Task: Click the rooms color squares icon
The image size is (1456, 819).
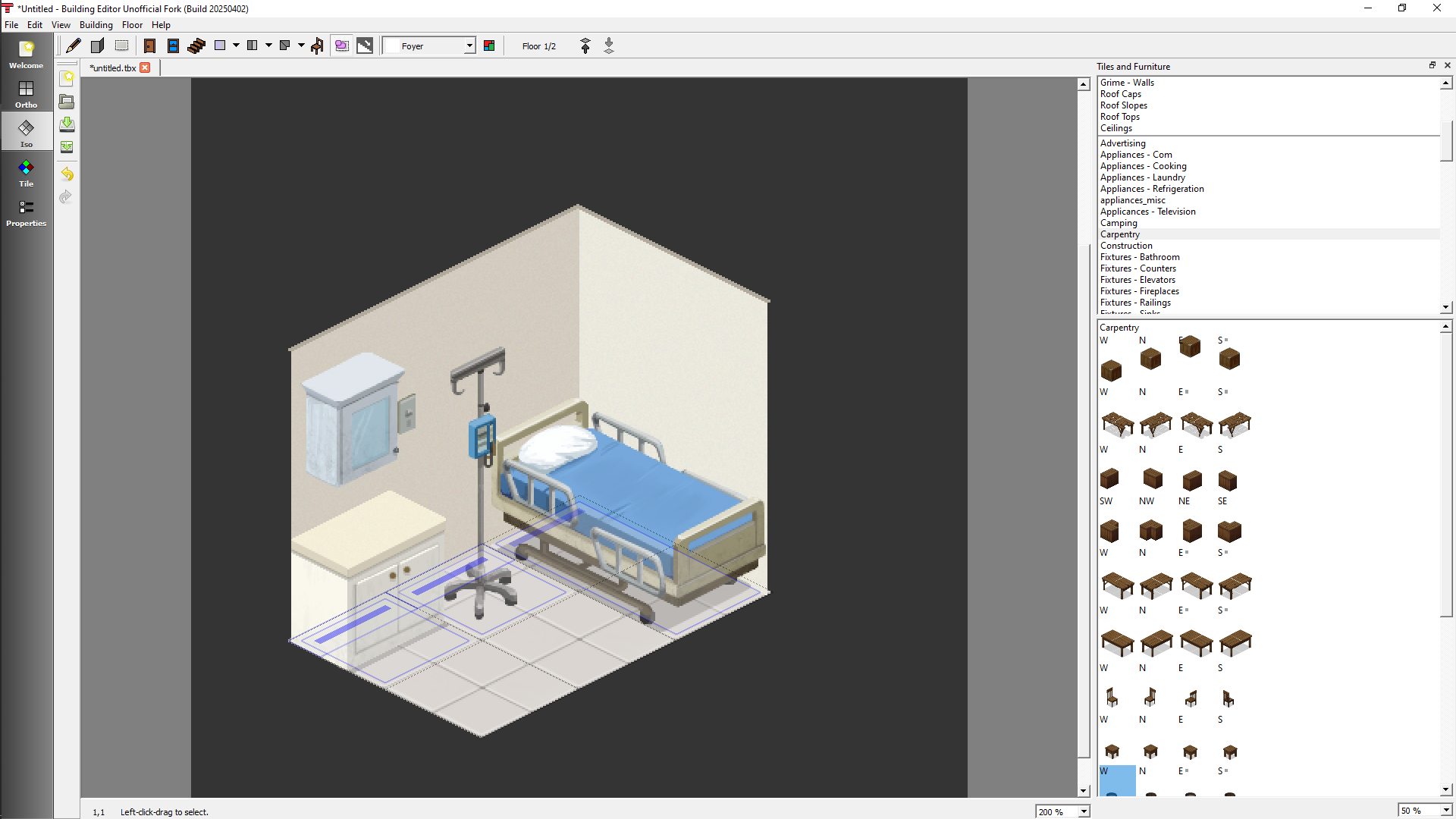Action: [489, 45]
